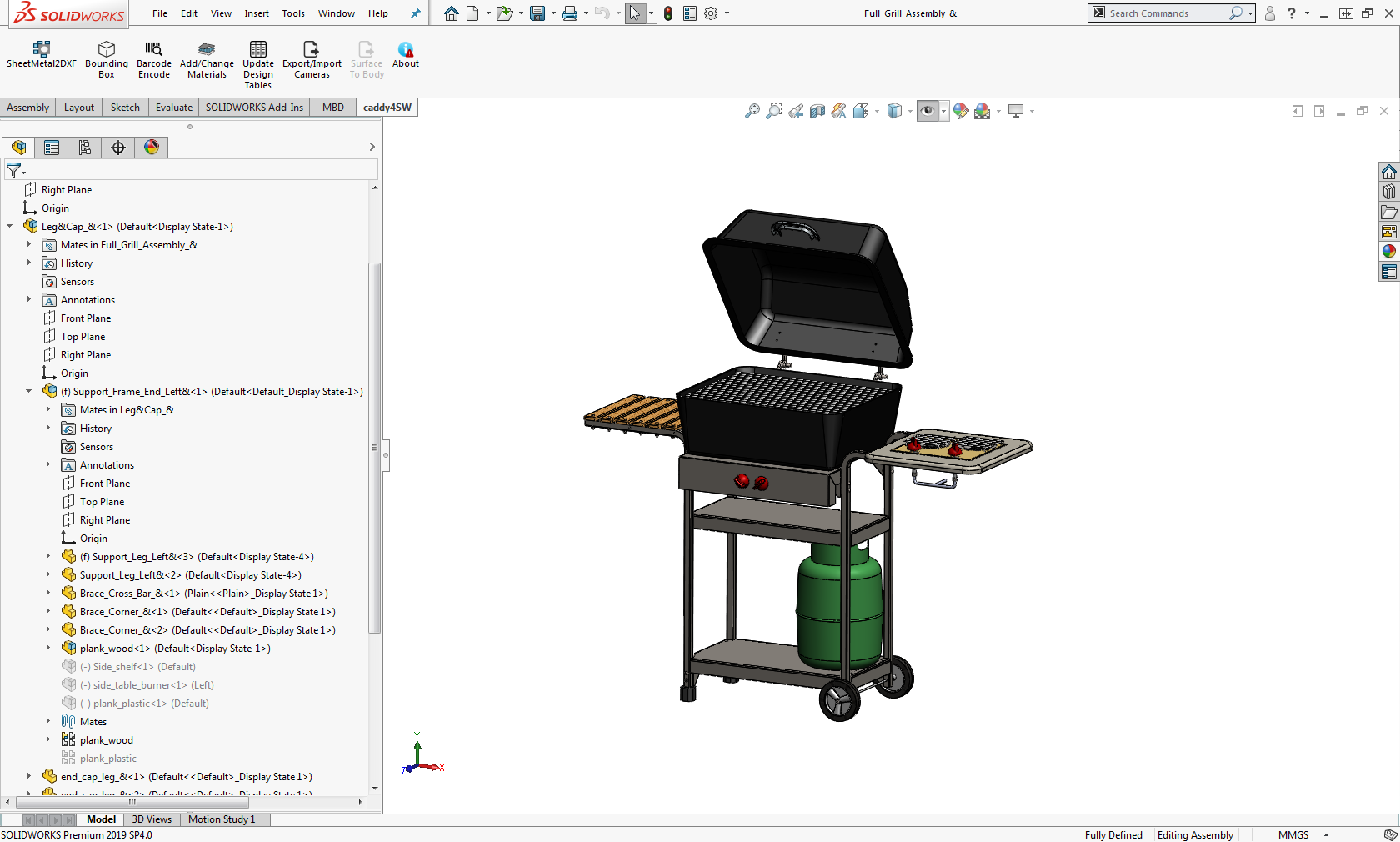1400x842 pixels.
Task: Collapse the Leg&Cap_&<1> tree node
Action: [x=10, y=226]
